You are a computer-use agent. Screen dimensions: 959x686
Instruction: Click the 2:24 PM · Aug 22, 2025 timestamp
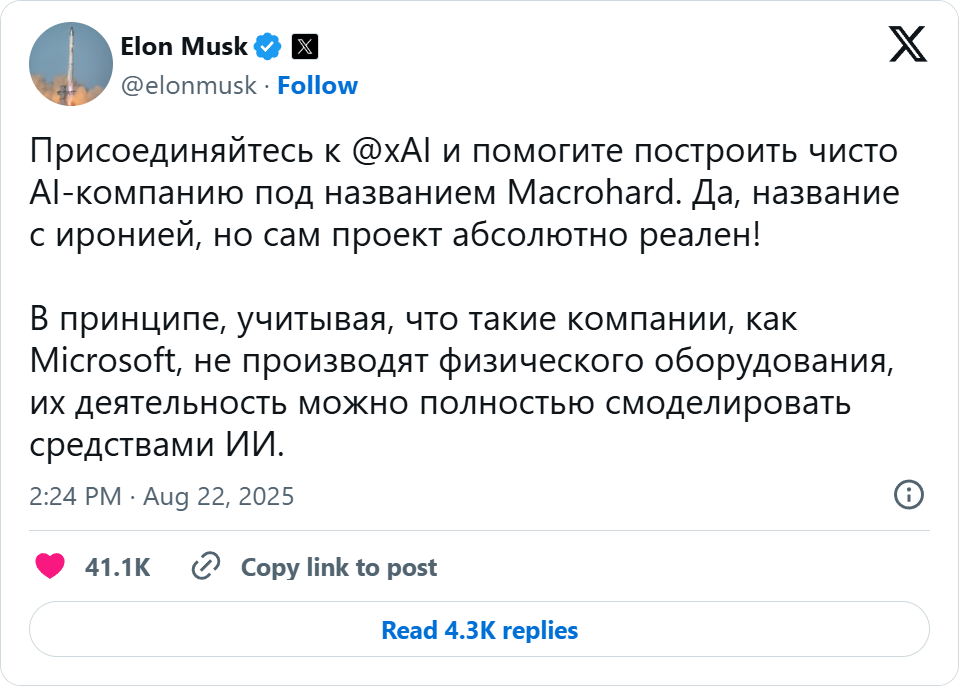point(162,496)
